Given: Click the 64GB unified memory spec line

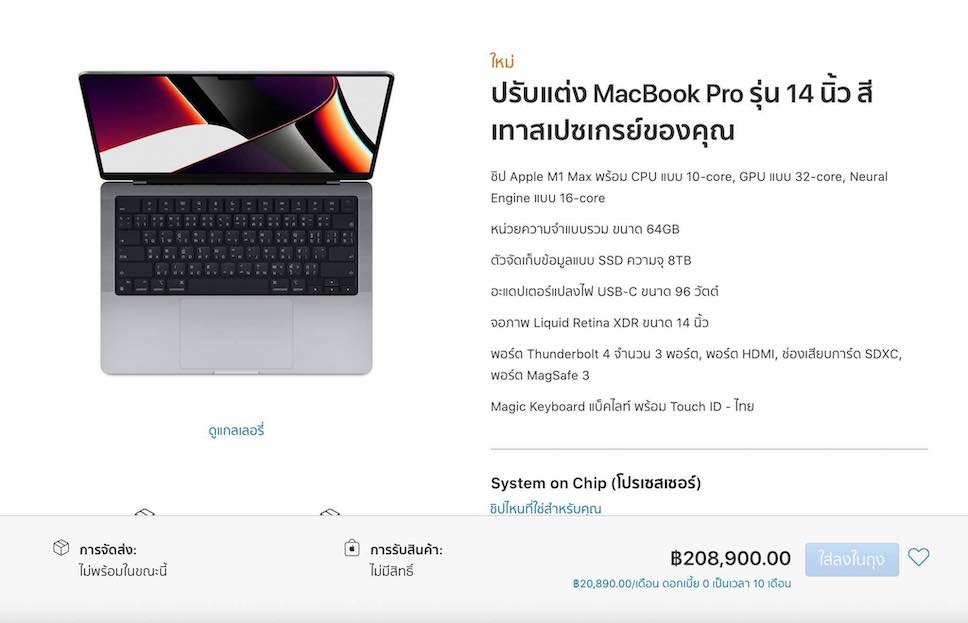Looking at the screenshot, I should coord(585,229).
